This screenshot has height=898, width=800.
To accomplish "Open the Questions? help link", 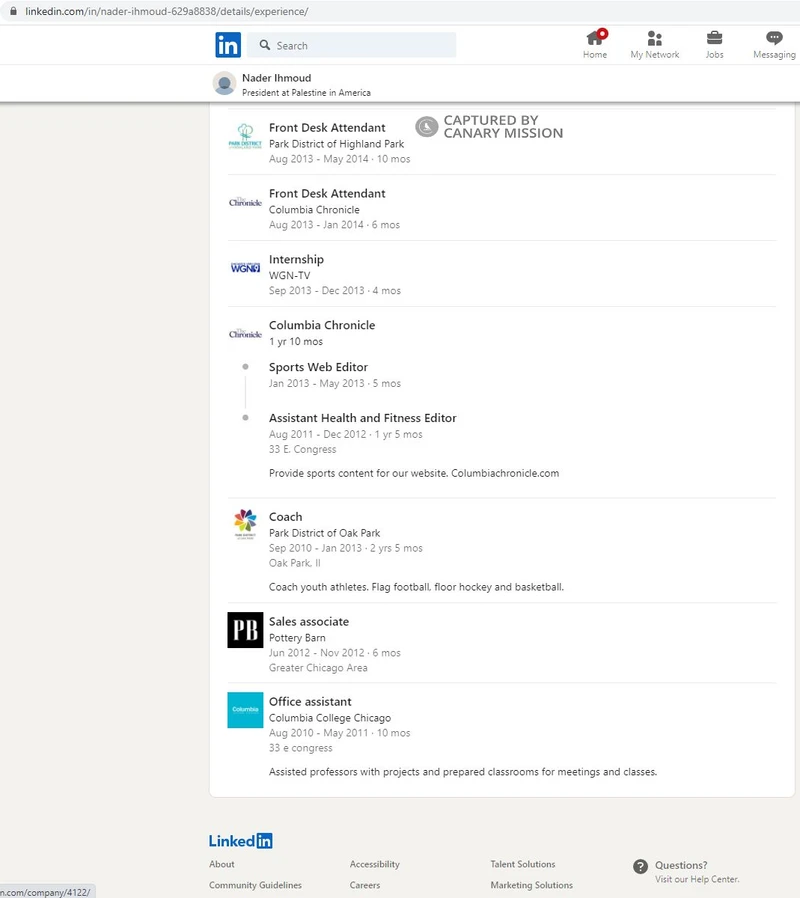I will (681, 865).
